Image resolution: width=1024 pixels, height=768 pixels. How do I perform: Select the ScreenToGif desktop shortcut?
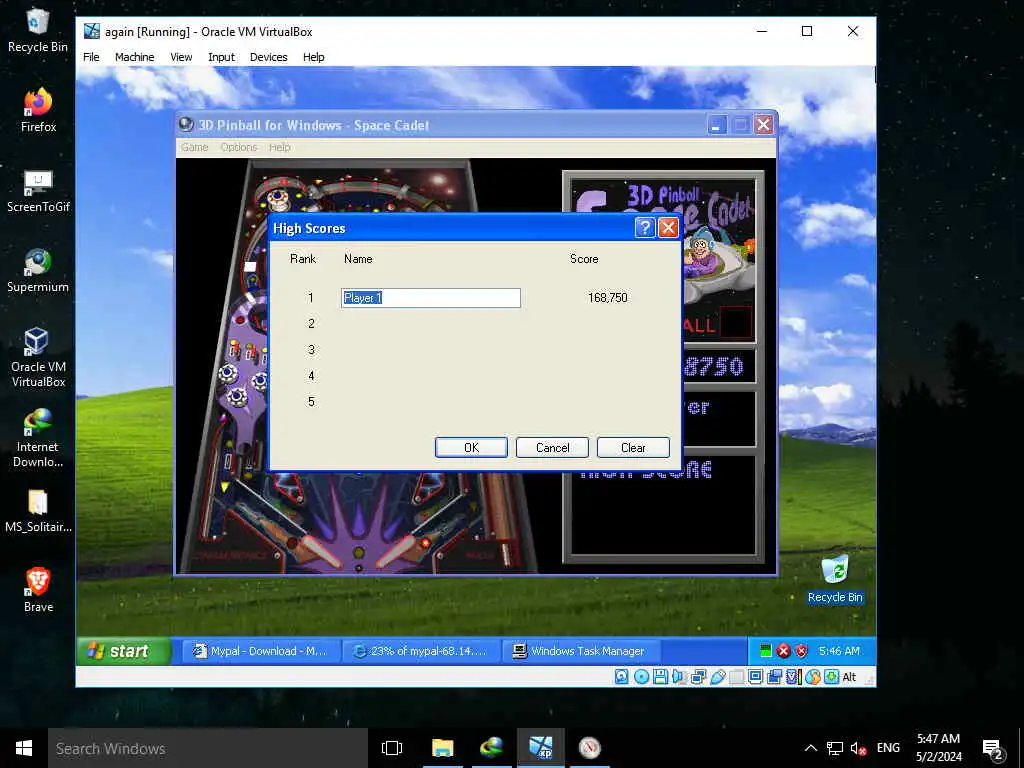[38, 190]
